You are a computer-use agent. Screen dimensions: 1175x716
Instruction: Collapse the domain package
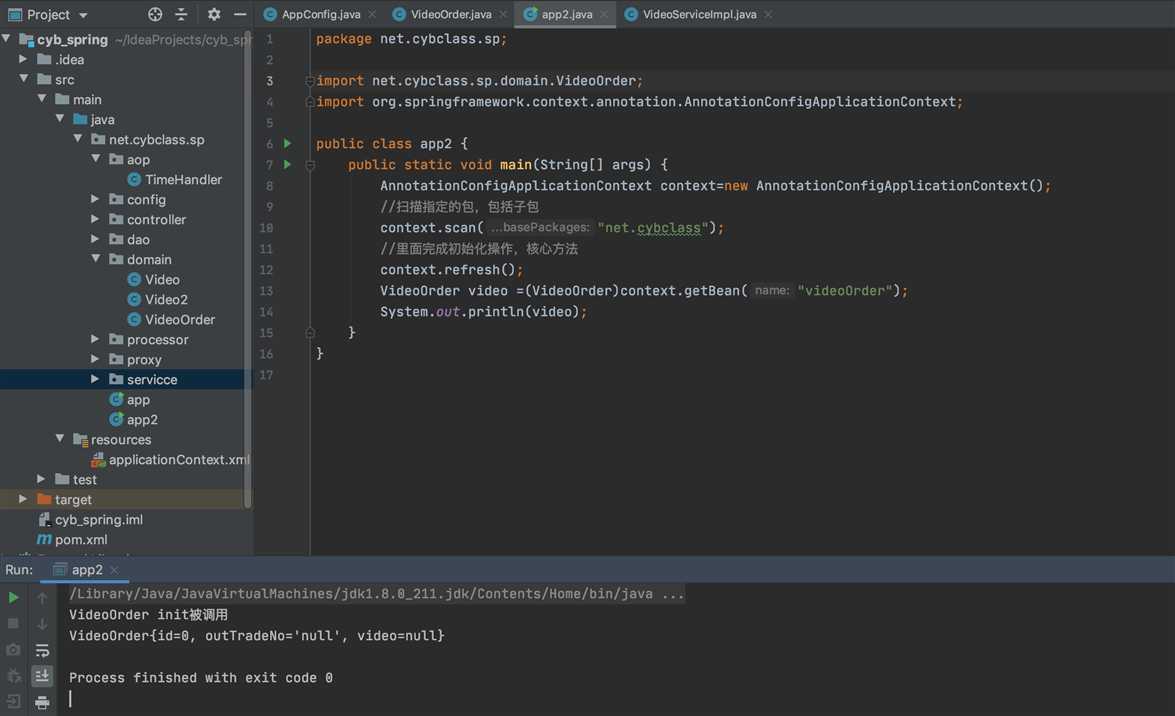pyautogui.click(x=96, y=259)
